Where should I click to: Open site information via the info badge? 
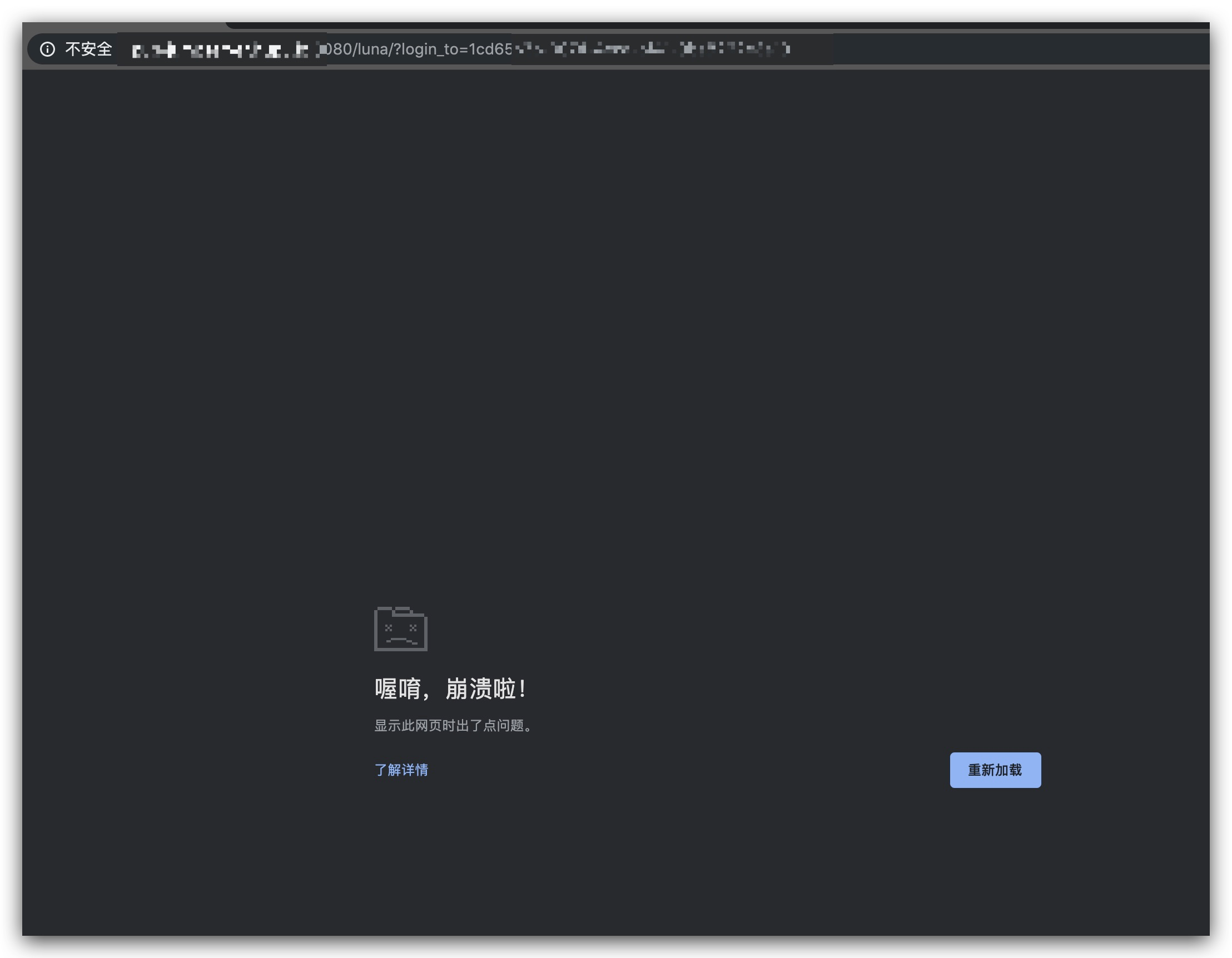(x=47, y=49)
